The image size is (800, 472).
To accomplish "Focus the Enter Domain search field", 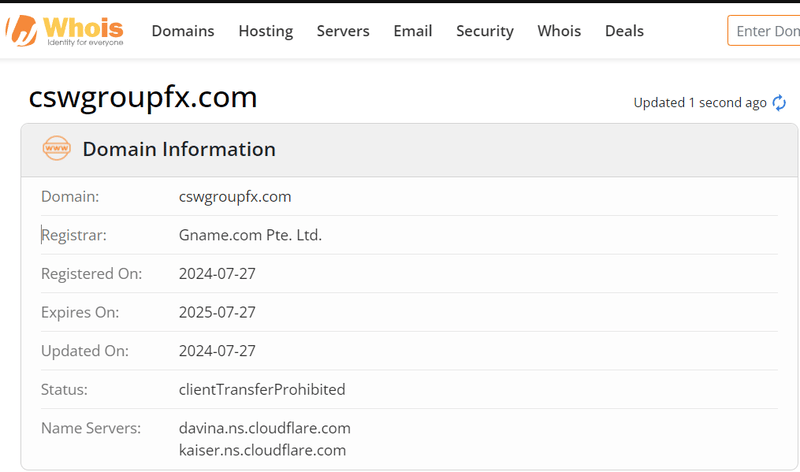I will click(x=764, y=31).
